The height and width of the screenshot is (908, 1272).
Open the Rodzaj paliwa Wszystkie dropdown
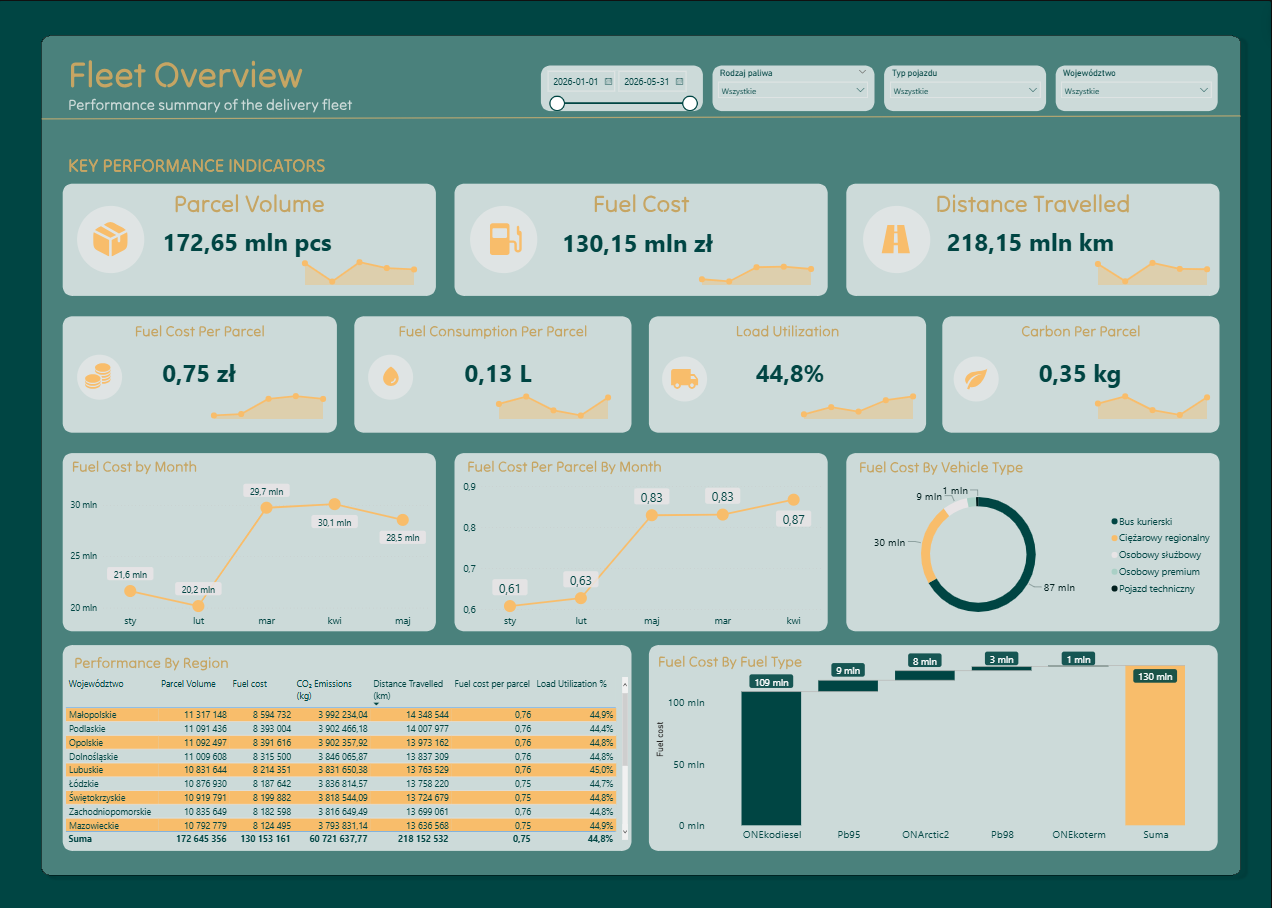tap(792, 91)
